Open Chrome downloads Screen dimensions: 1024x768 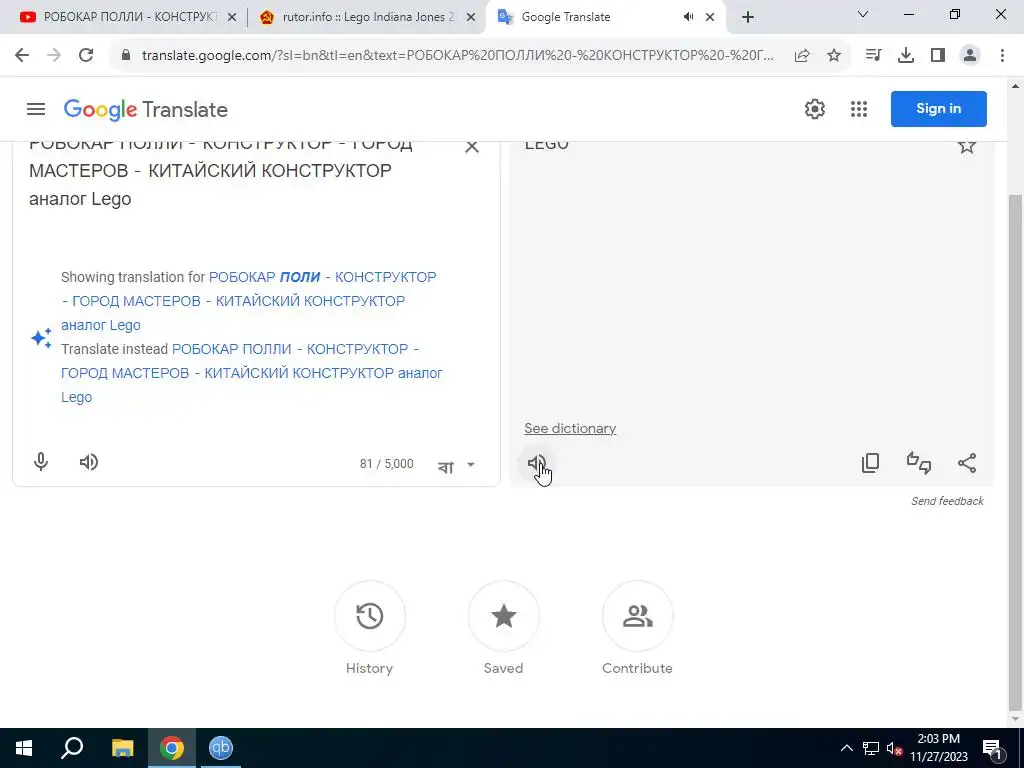tap(906, 56)
